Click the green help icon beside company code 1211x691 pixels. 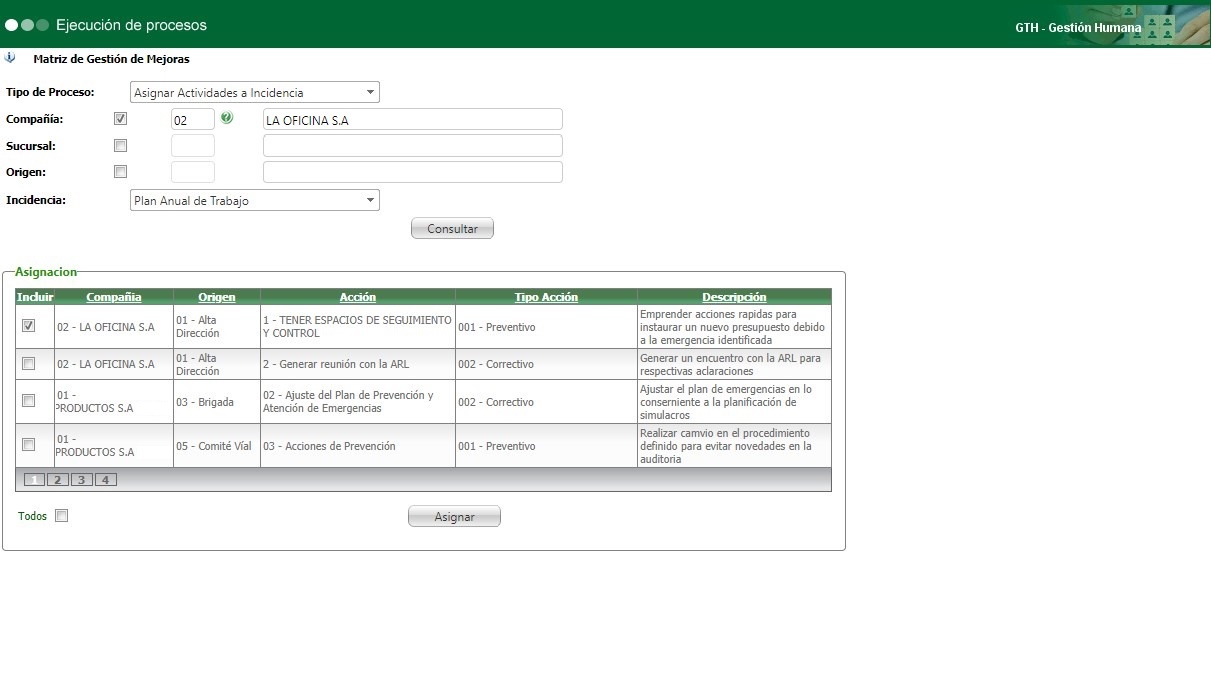point(228,117)
